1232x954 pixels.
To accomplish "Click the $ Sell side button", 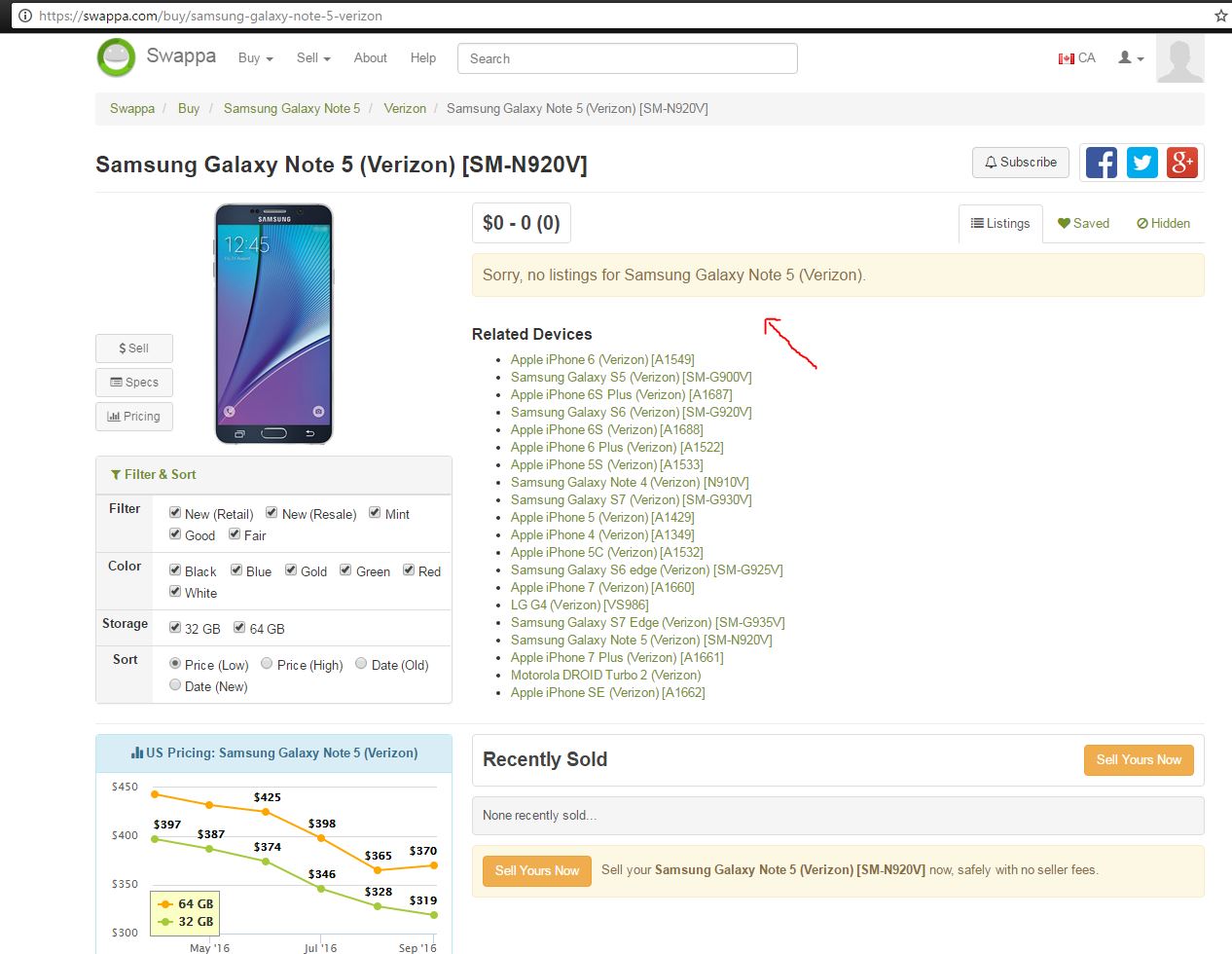I will (134, 349).
